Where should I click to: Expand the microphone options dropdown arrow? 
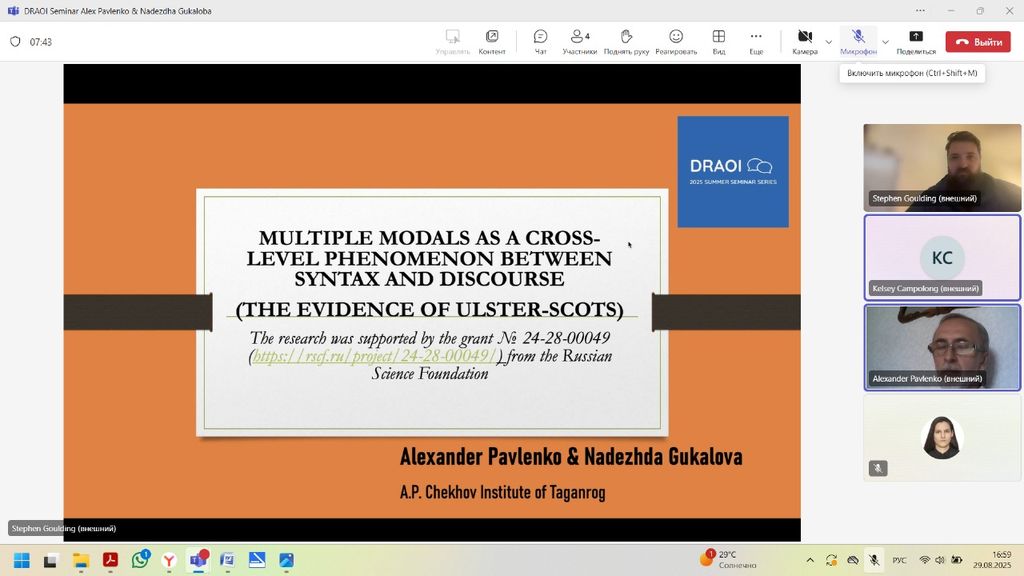pos(884,42)
